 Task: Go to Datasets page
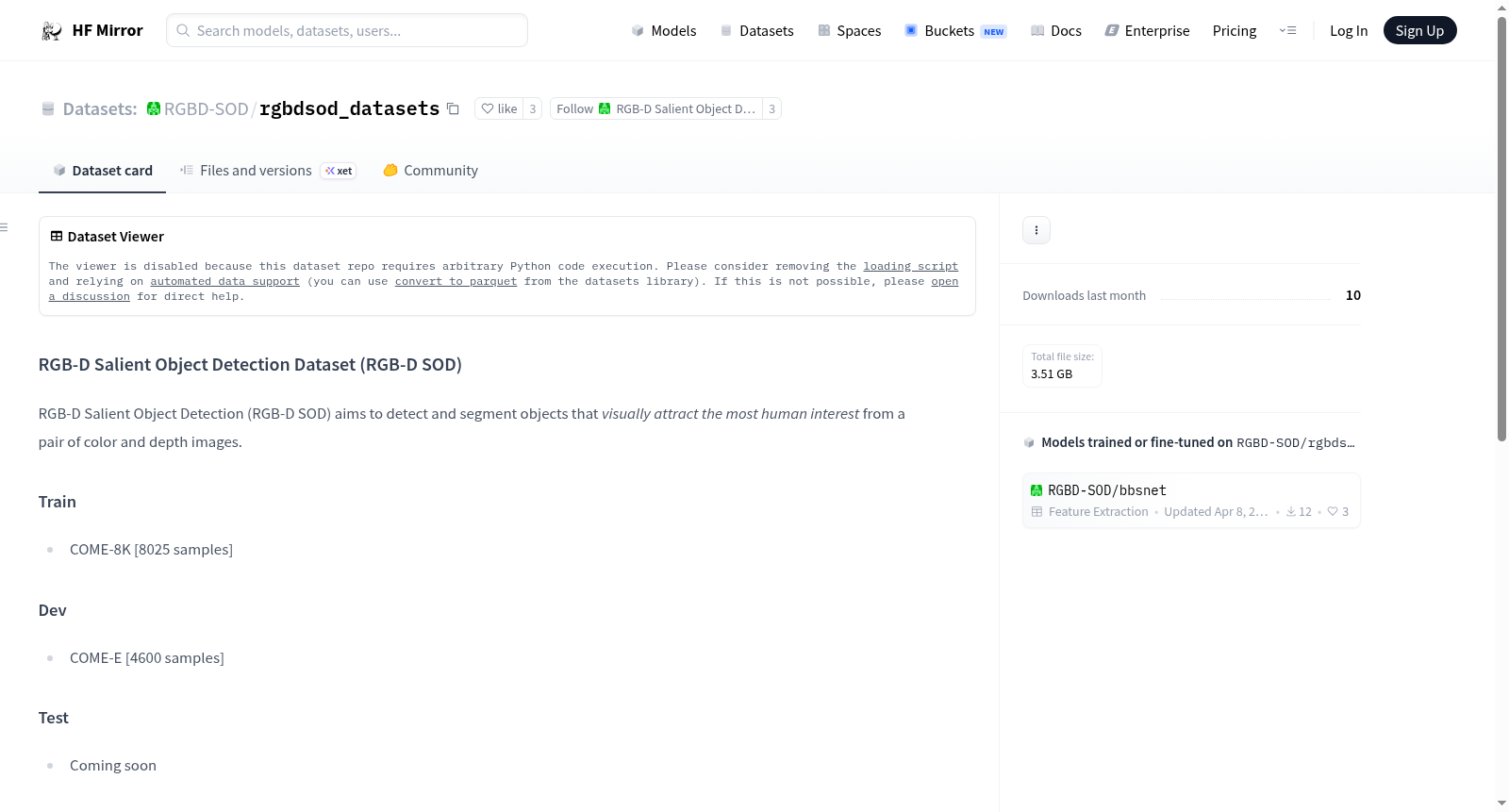tap(756, 31)
